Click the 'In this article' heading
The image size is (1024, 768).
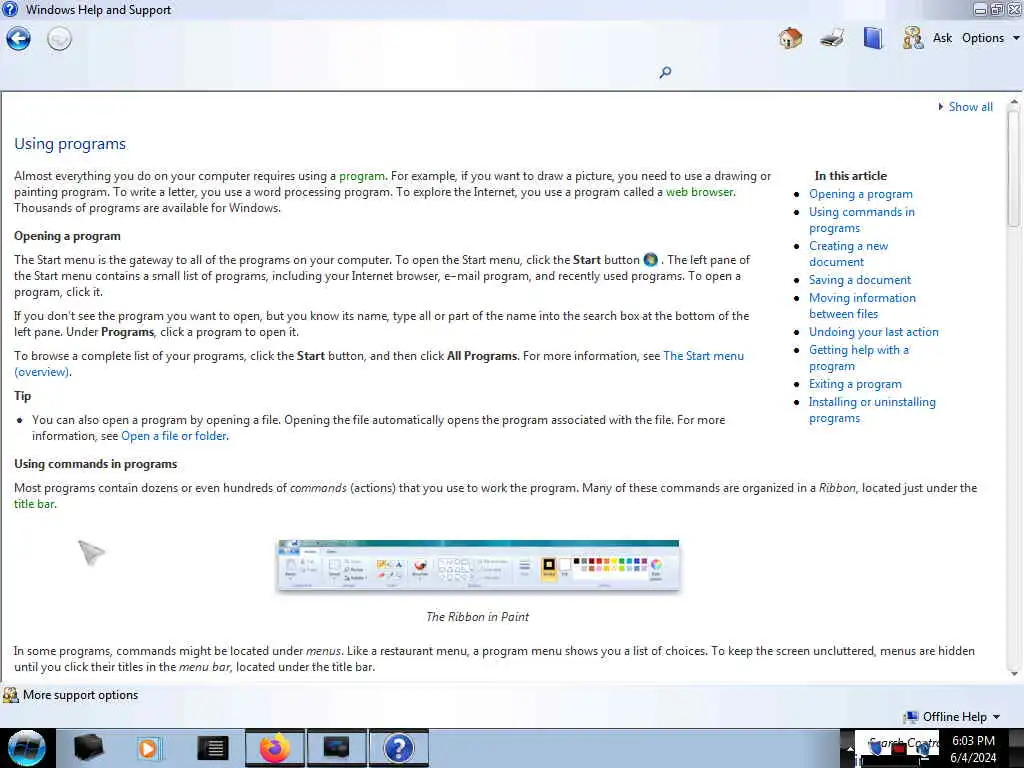pyautogui.click(x=850, y=176)
